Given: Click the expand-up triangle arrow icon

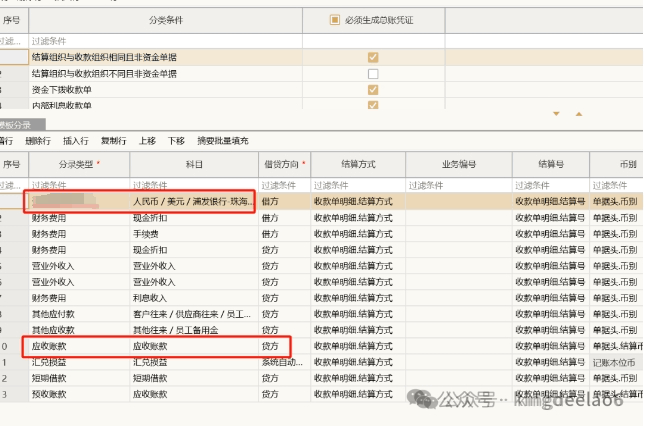Looking at the screenshot, I should click(576, 114).
